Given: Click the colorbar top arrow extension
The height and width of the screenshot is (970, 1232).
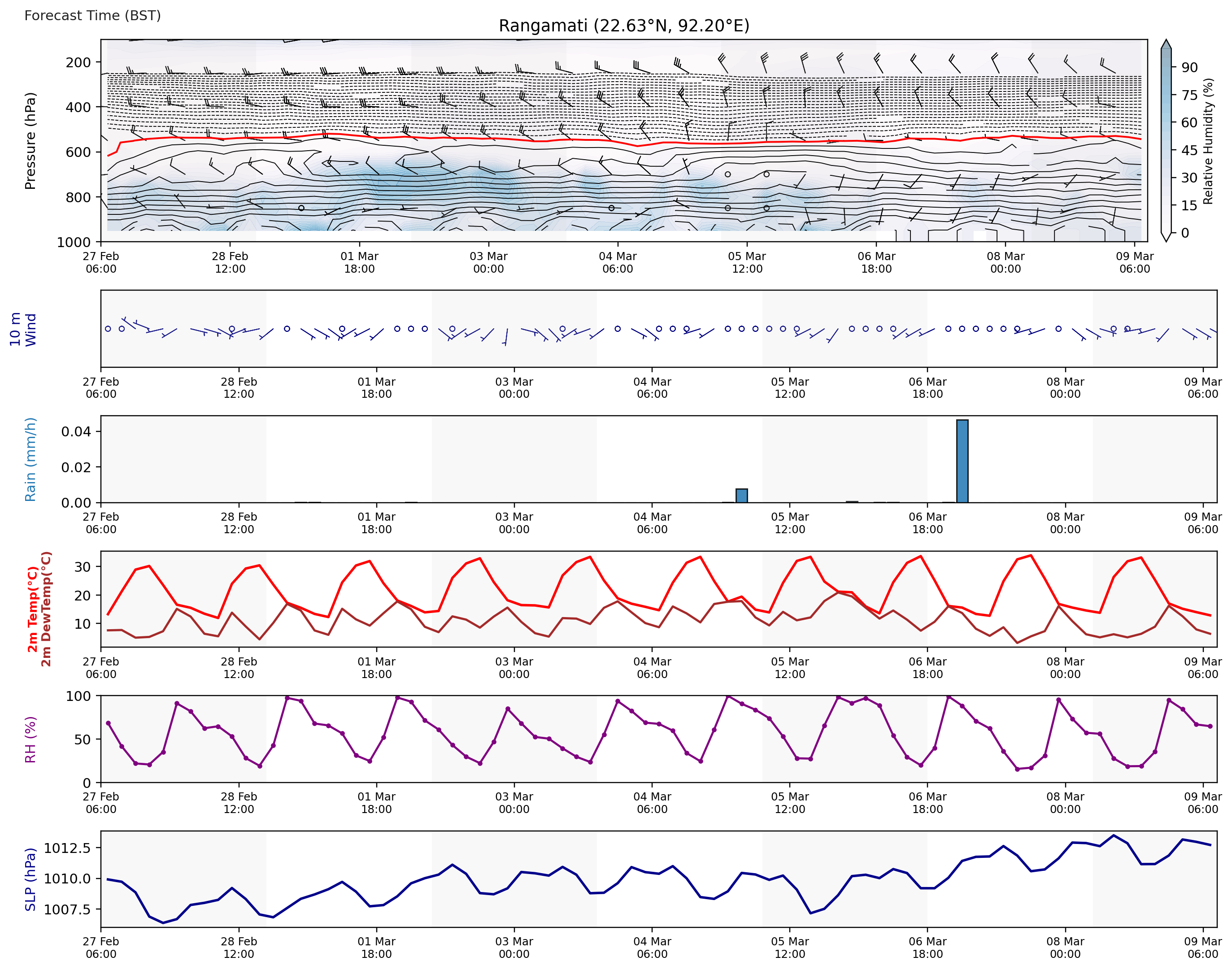Looking at the screenshot, I should coord(1166,44).
